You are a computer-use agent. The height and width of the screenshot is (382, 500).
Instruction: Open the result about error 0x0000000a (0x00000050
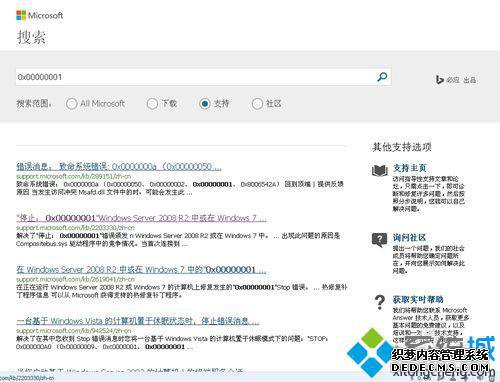(x=119, y=166)
